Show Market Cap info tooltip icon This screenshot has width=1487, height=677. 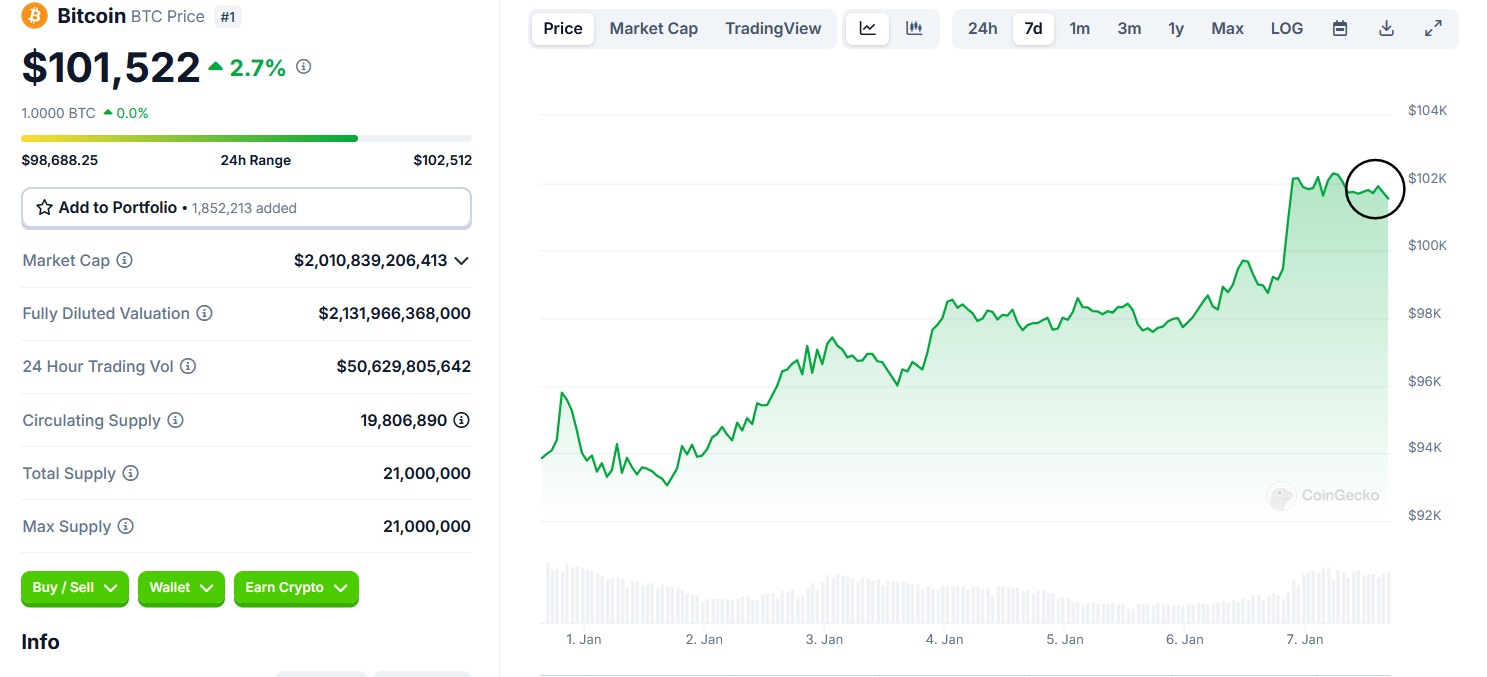(x=124, y=260)
